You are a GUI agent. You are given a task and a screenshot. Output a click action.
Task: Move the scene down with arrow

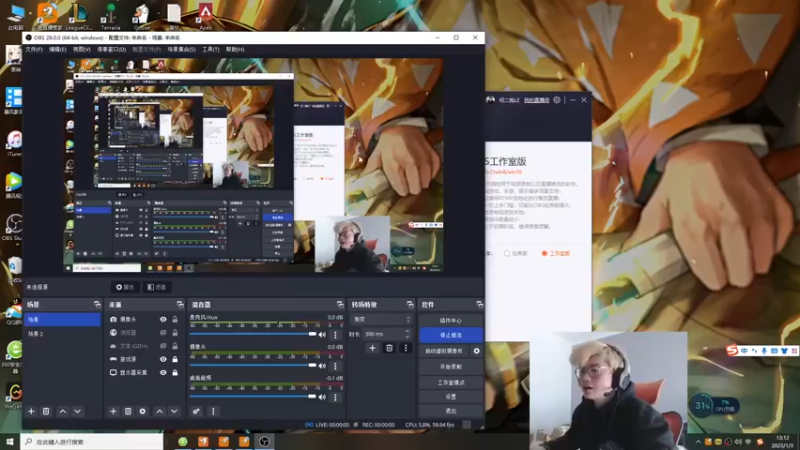[x=78, y=411]
